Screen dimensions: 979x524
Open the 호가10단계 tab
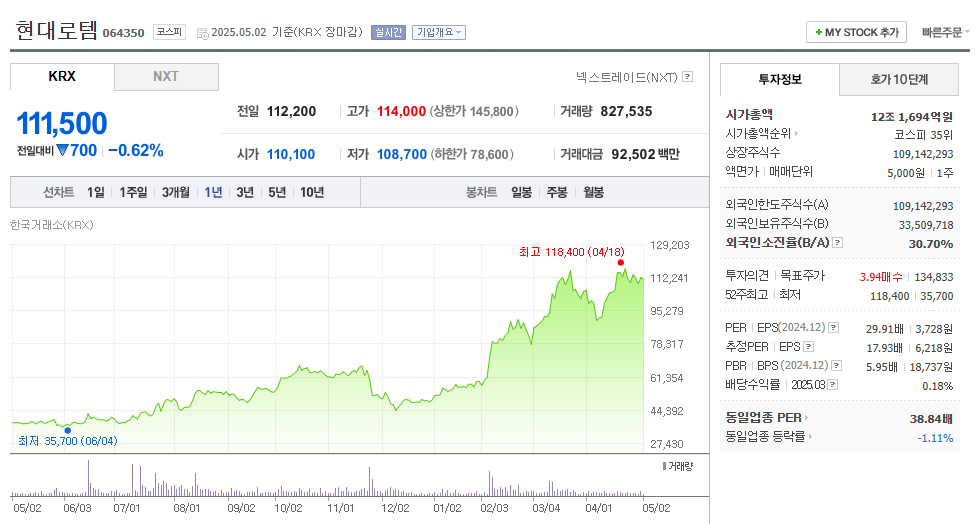[899, 79]
